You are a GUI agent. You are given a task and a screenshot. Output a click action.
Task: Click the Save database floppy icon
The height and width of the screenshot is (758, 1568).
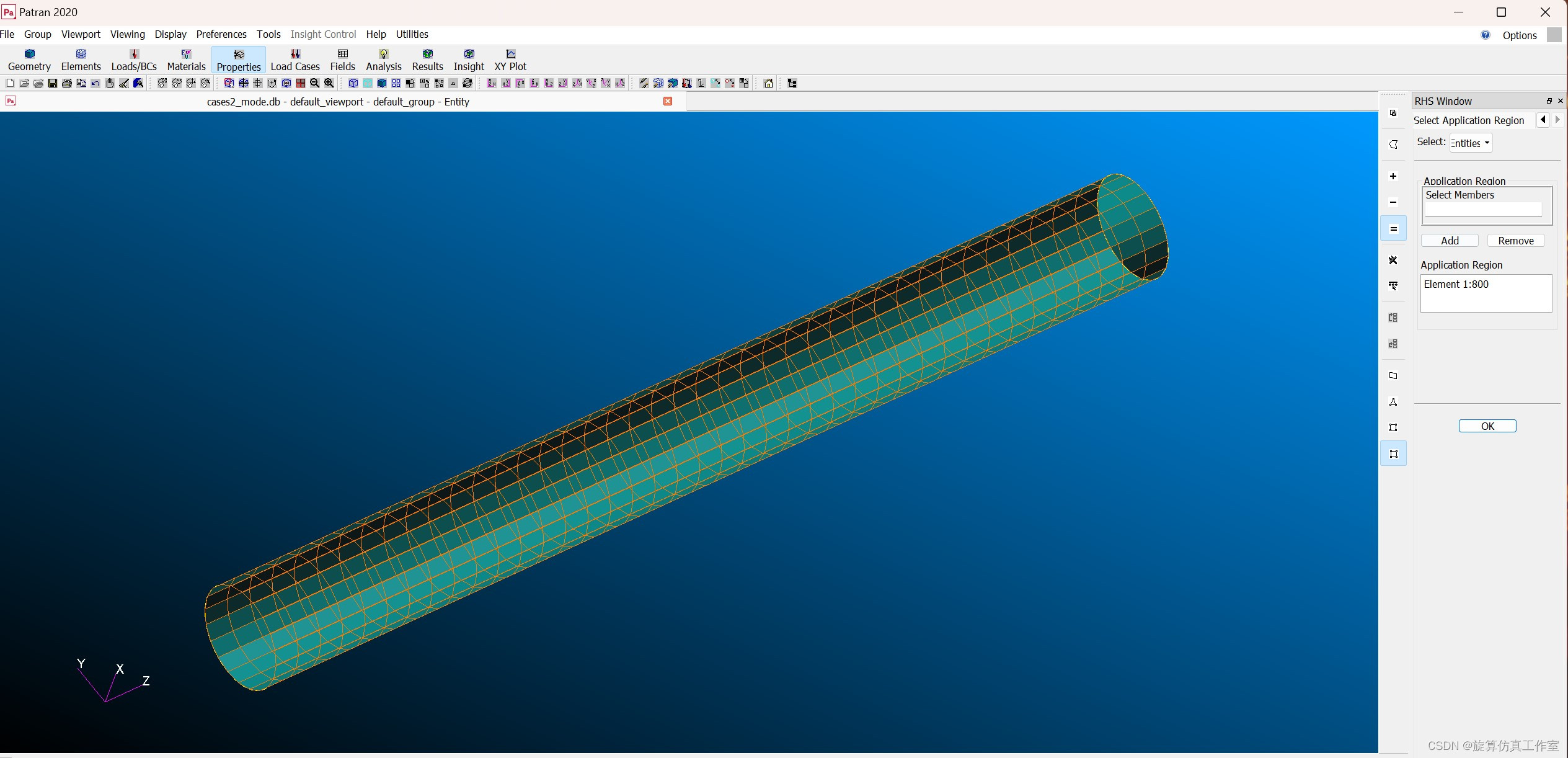click(53, 83)
